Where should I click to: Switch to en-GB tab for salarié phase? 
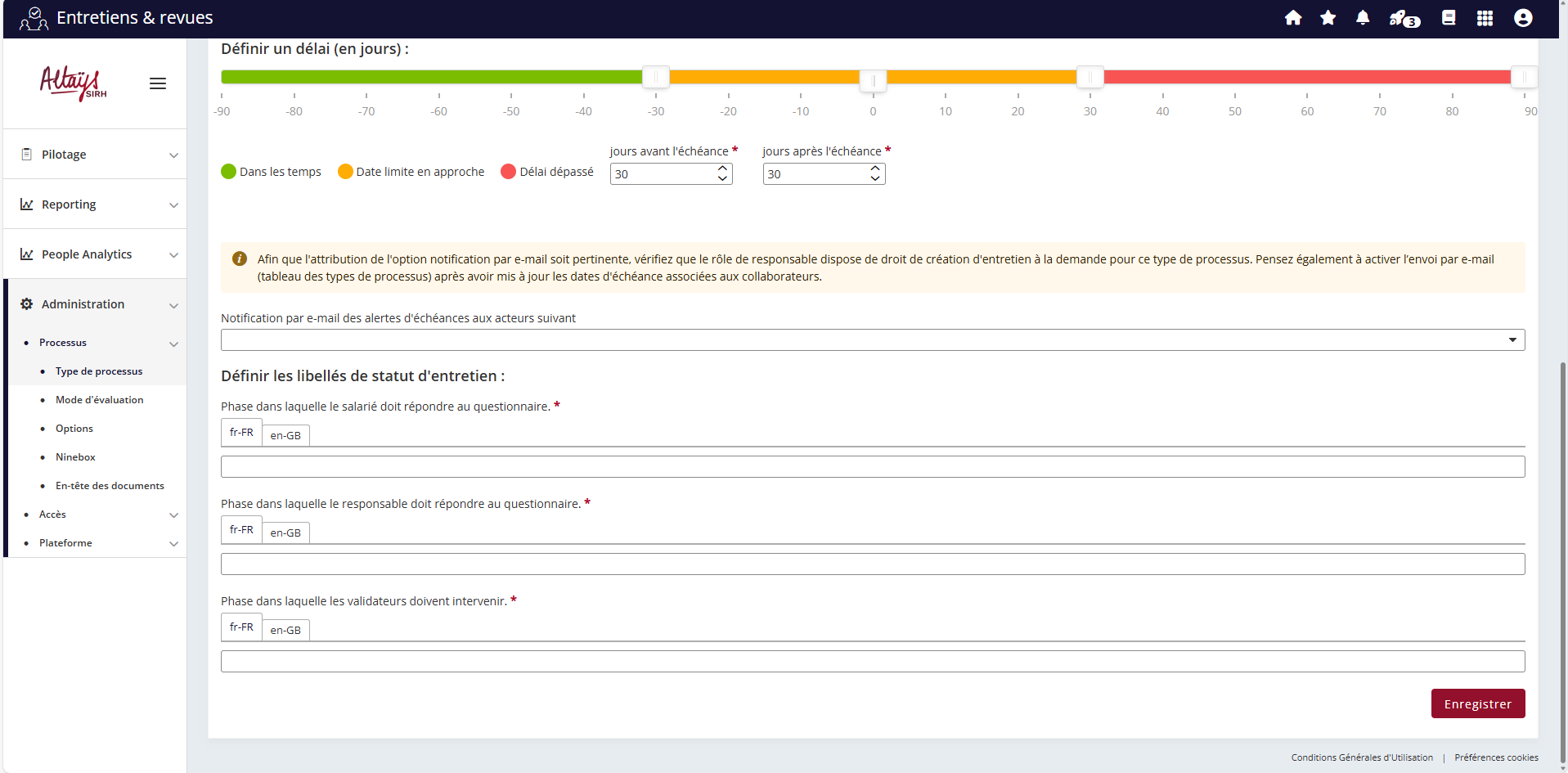pos(285,435)
